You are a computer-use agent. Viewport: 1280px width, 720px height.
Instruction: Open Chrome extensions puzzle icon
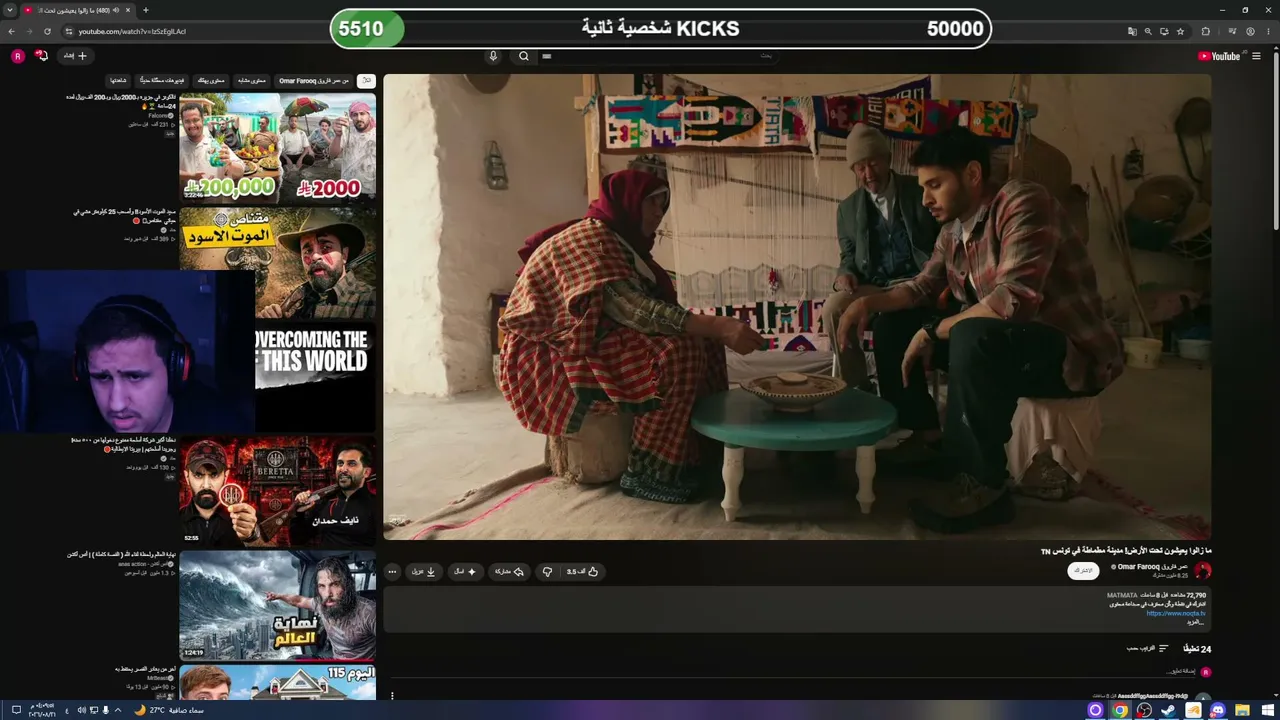1206,31
